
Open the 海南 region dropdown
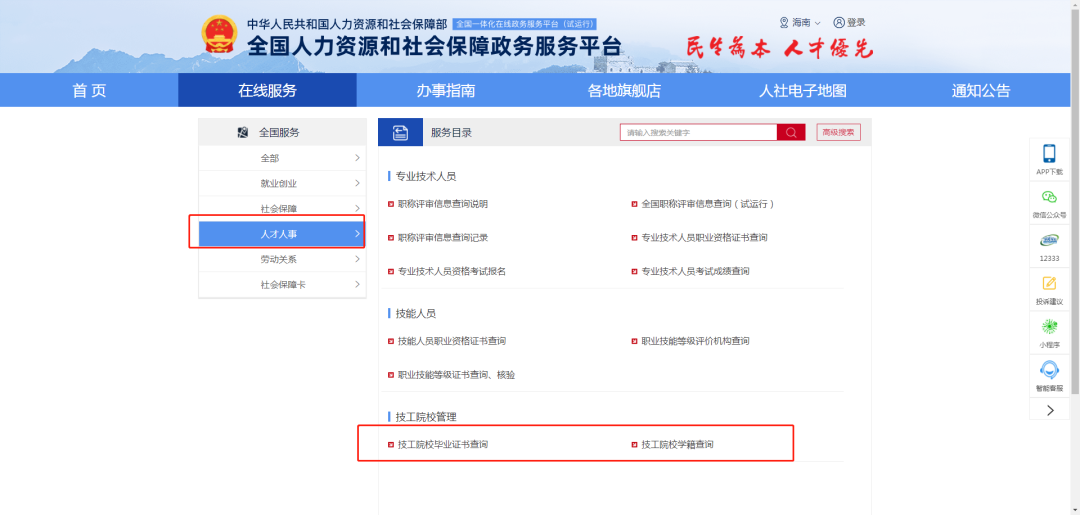[800, 22]
